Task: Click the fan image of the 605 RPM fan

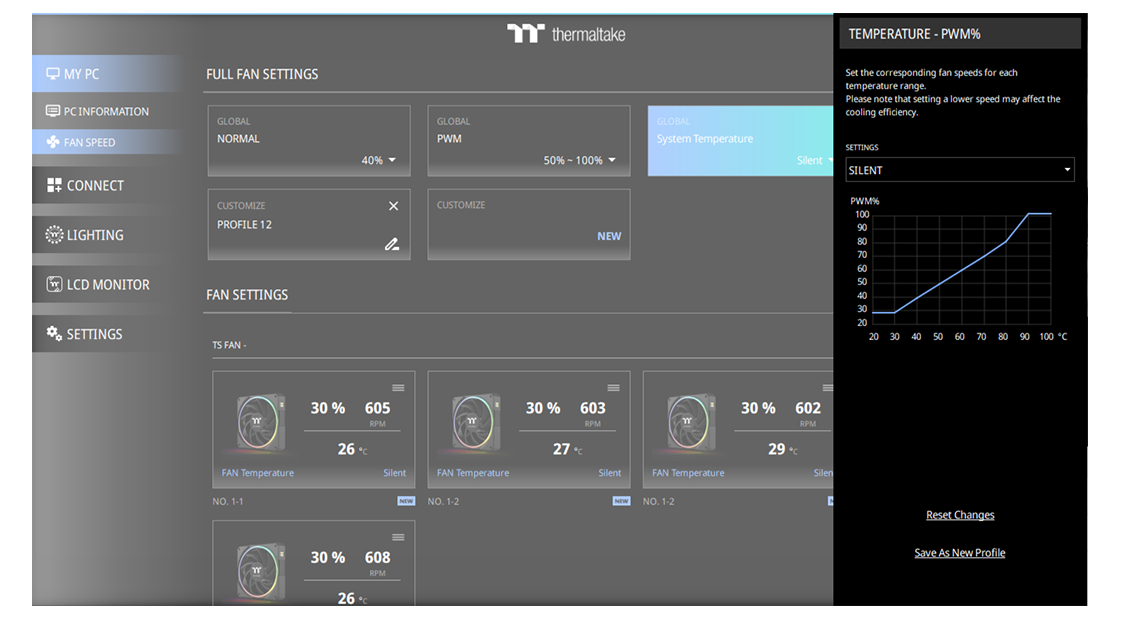Action: (x=259, y=423)
